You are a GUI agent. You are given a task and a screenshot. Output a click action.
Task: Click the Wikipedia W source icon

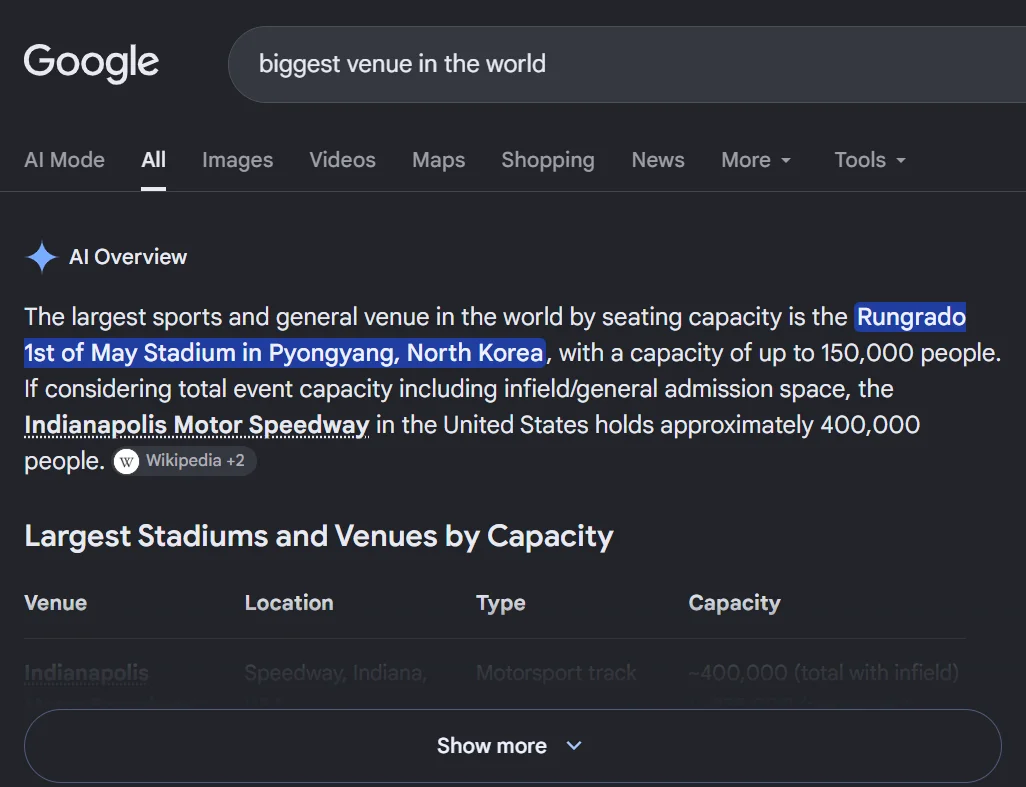126,461
